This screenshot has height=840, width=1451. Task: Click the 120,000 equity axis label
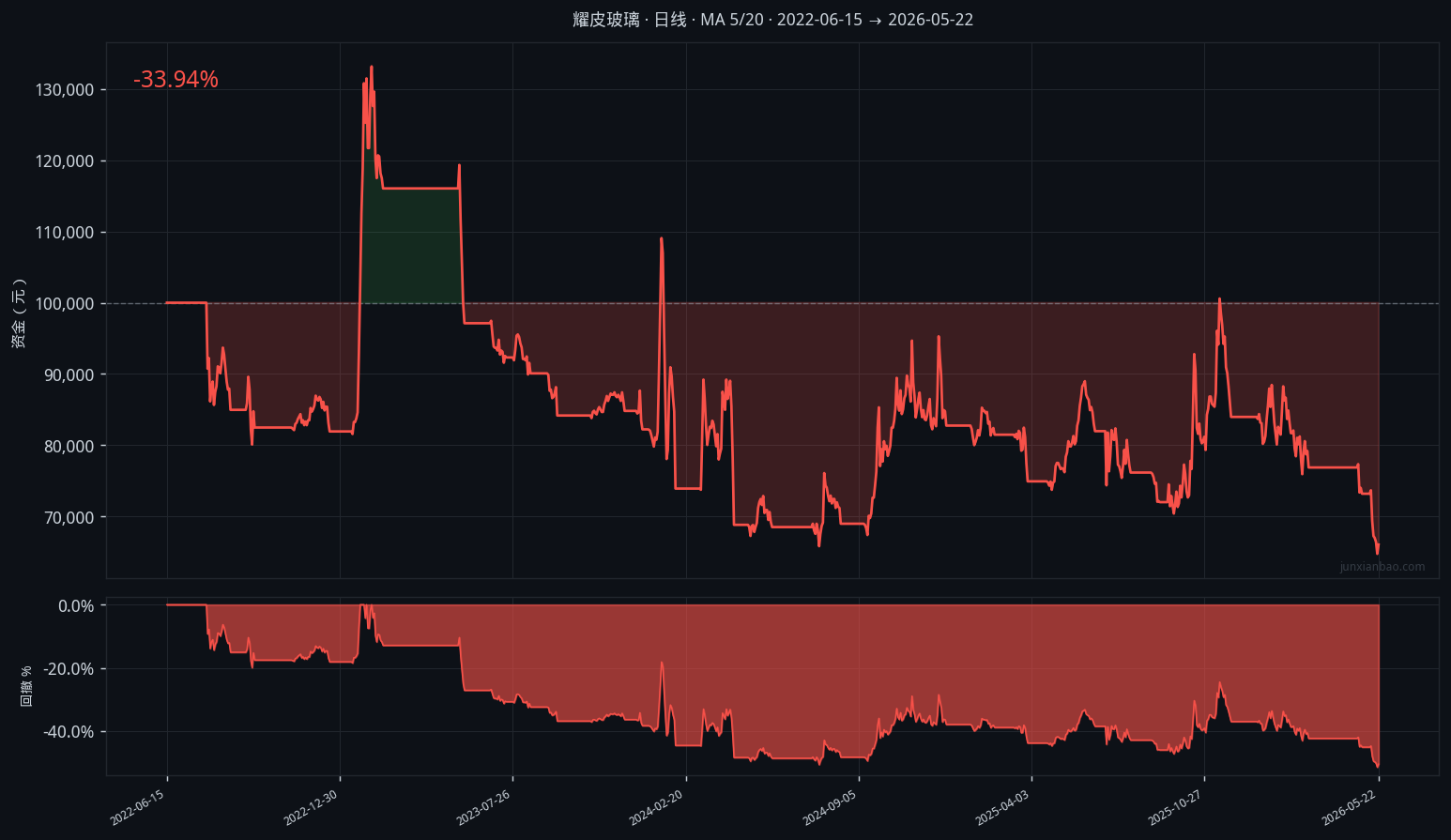coord(64,161)
